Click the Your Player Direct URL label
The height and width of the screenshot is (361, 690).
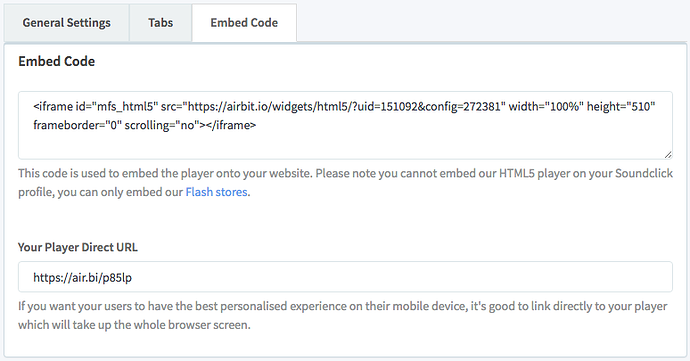(x=77, y=247)
